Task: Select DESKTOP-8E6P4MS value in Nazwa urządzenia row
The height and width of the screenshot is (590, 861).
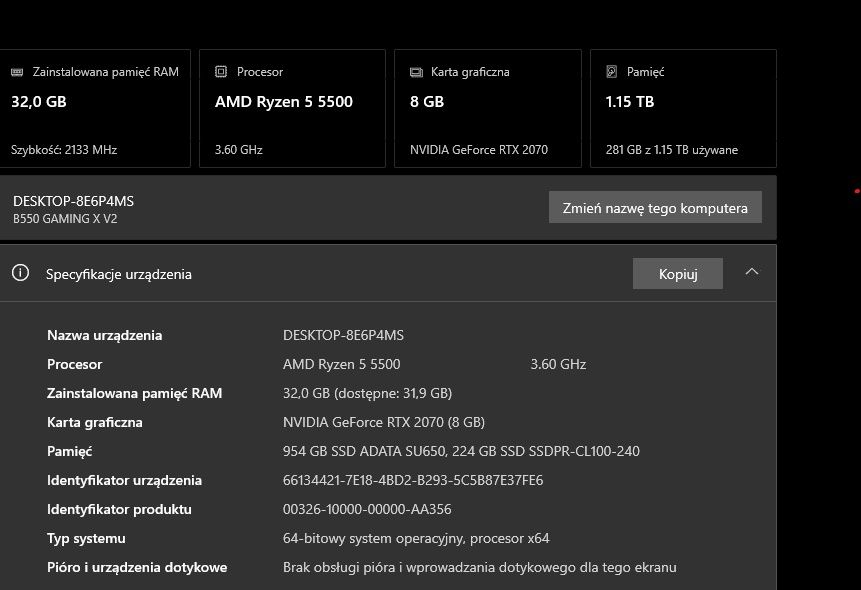Action: [x=343, y=335]
